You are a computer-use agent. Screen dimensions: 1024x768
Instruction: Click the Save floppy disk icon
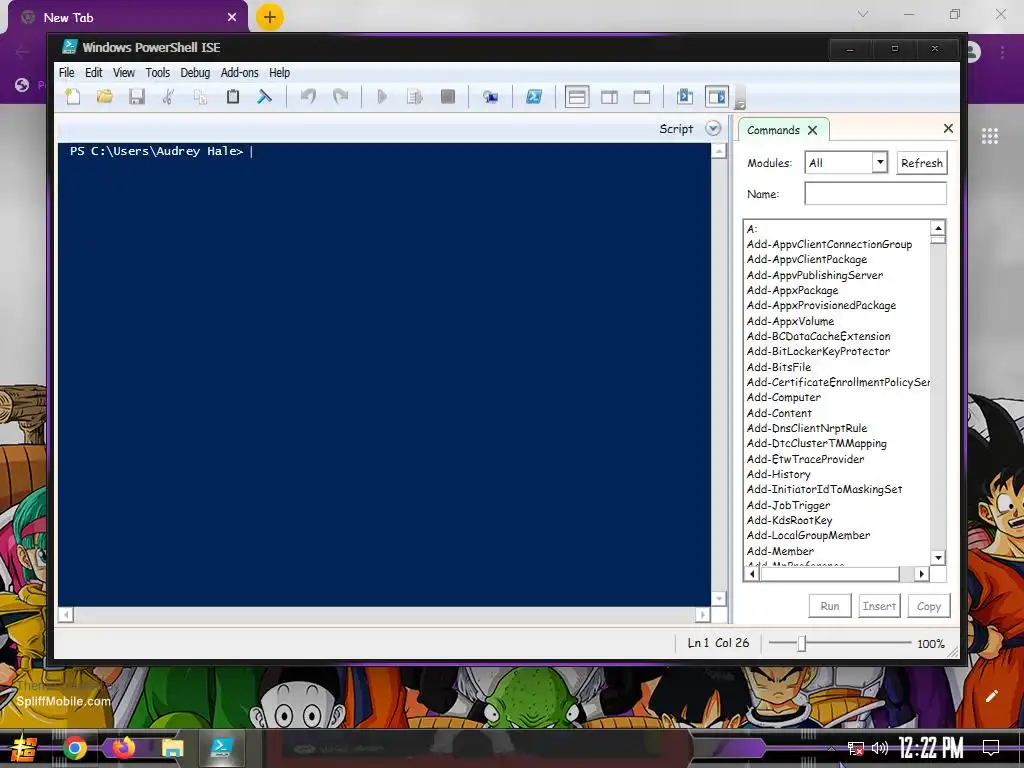click(x=136, y=97)
